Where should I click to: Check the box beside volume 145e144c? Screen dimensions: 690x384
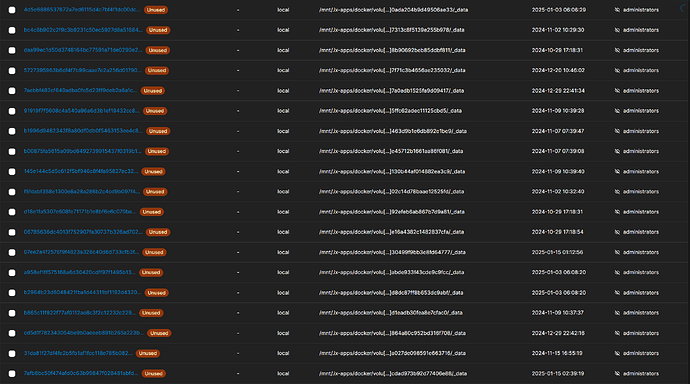[12, 172]
